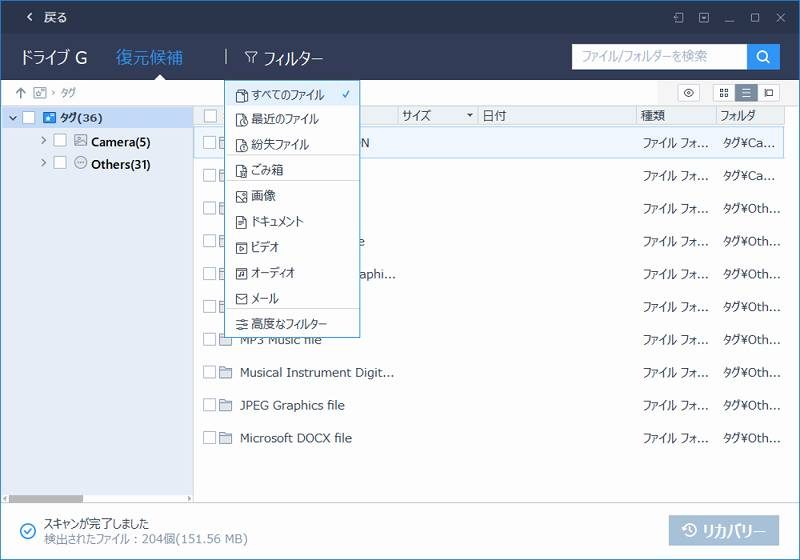Switch to preview pane view icon
Screen dimensions: 800x560
click(x=769, y=93)
